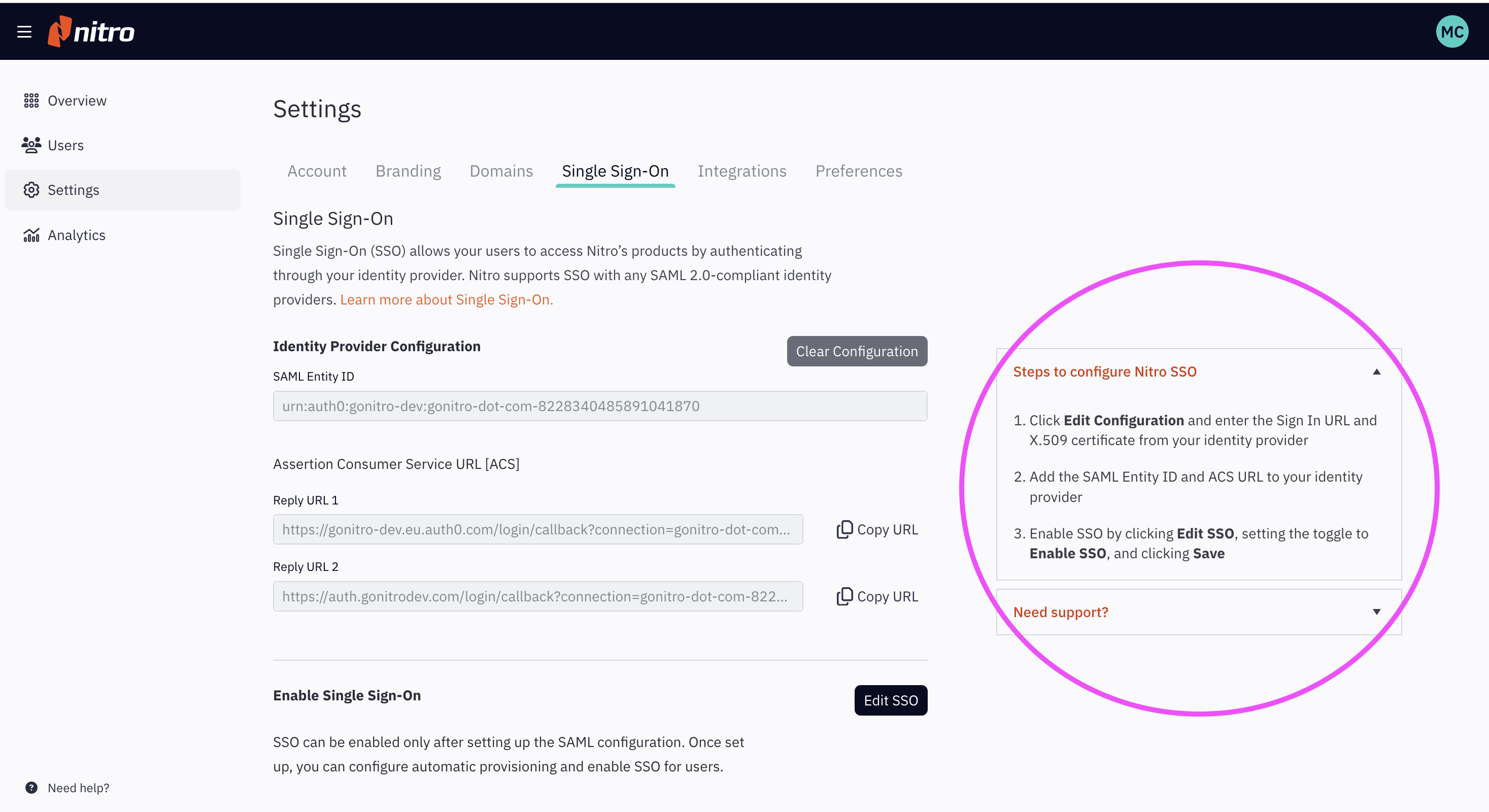This screenshot has width=1489, height=812.
Task: Open the Integrations tab
Action: (x=741, y=171)
